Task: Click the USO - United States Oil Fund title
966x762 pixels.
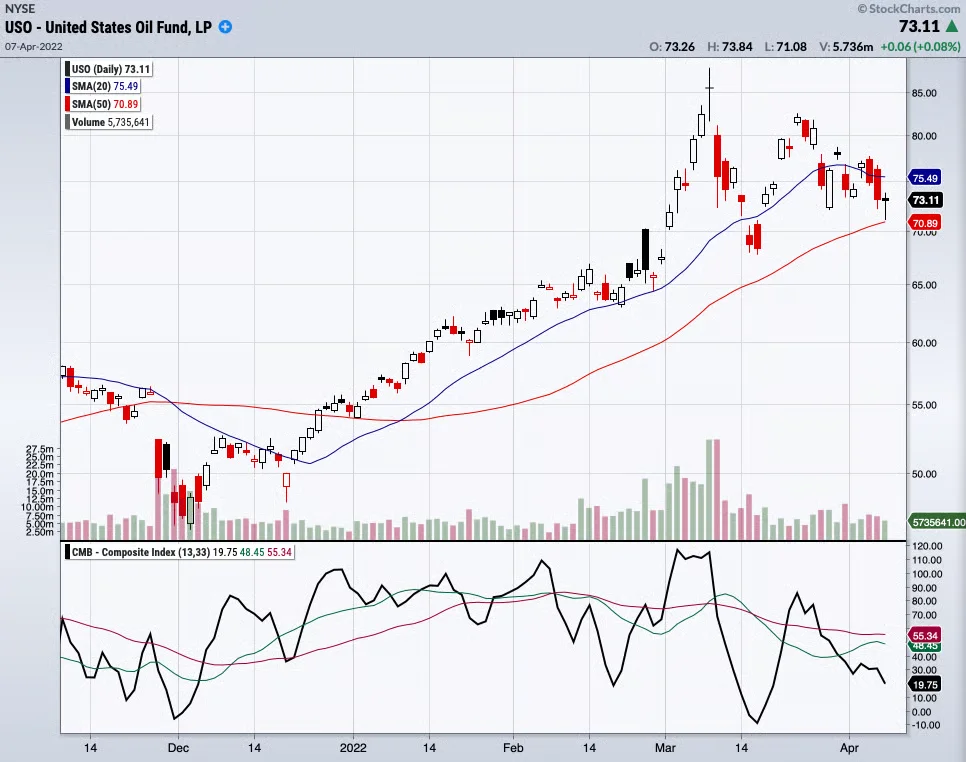Action: (108, 27)
